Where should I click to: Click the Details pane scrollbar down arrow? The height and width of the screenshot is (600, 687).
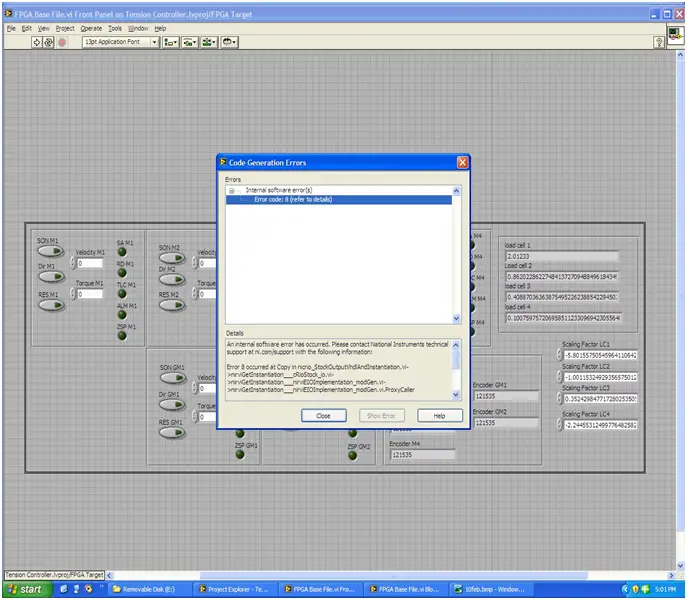456,395
